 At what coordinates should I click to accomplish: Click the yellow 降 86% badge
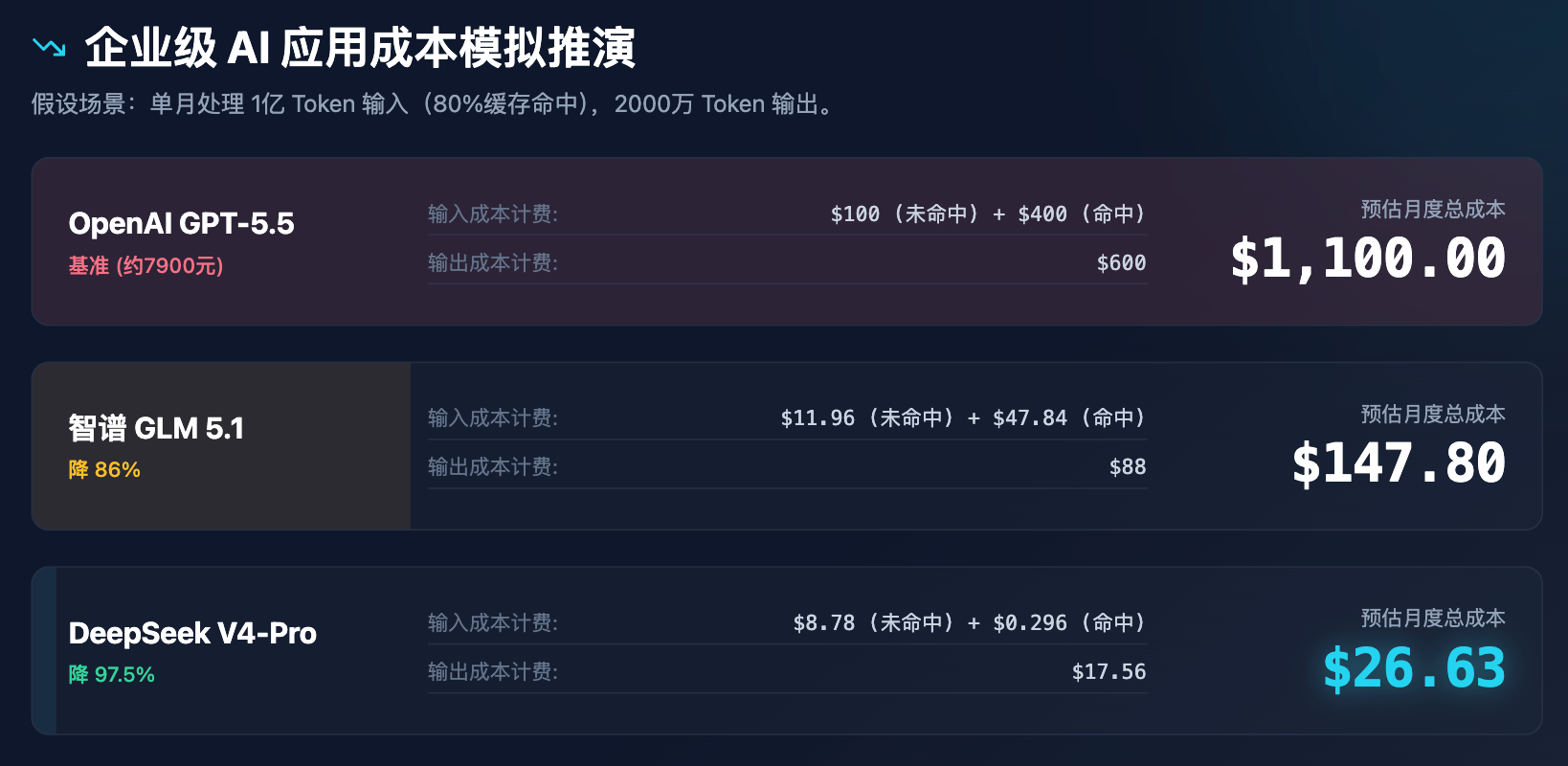click(x=104, y=469)
